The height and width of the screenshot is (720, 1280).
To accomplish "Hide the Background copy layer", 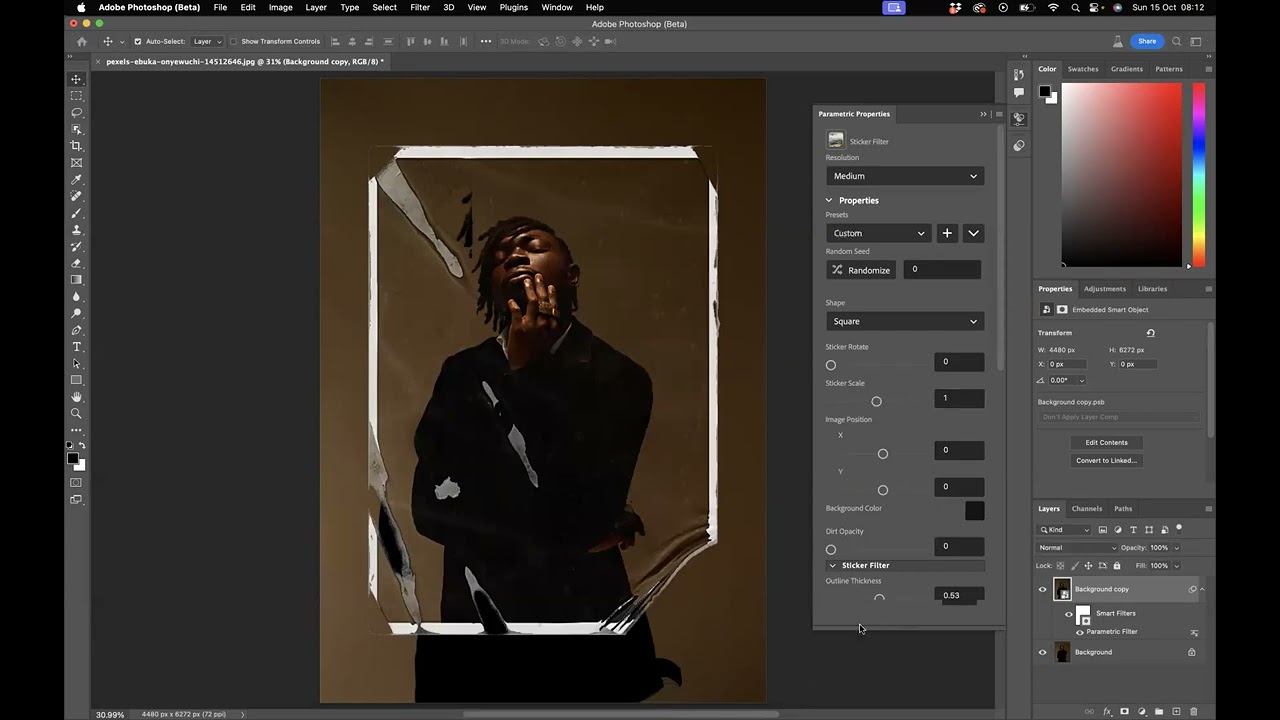I will tap(1042, 589).
